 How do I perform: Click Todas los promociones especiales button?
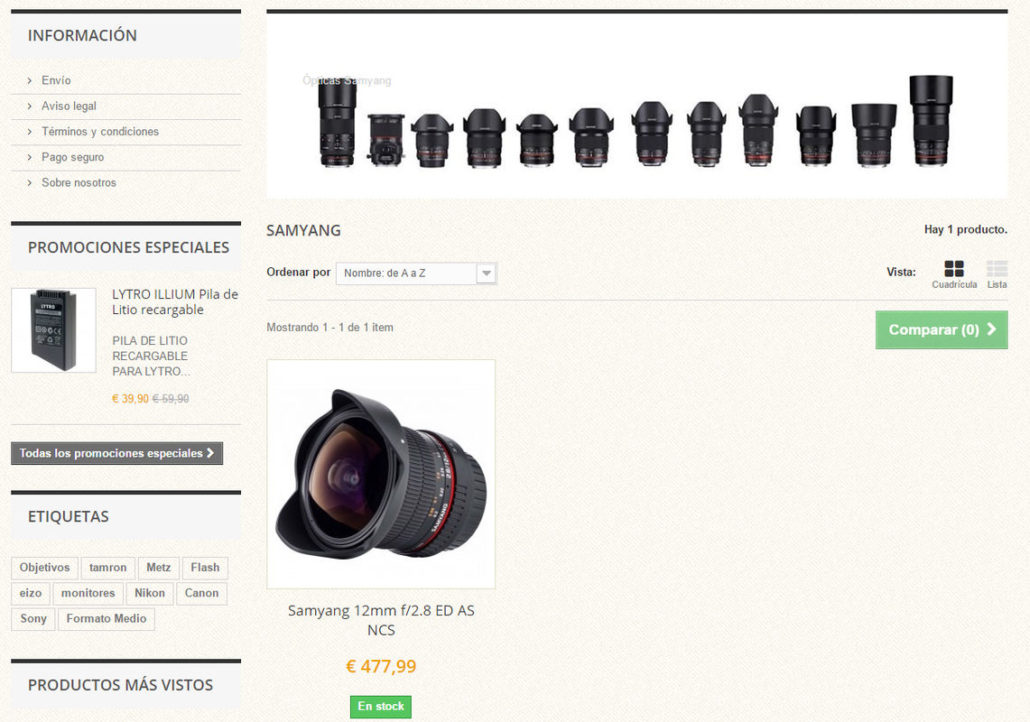point(117,453)
